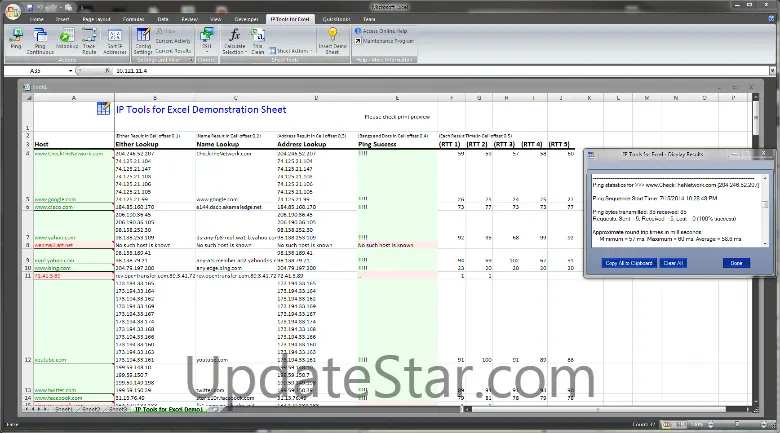Screen dimensions: 780x433
Task: Open the Data ribbon tab
Action: pos(163,19)
